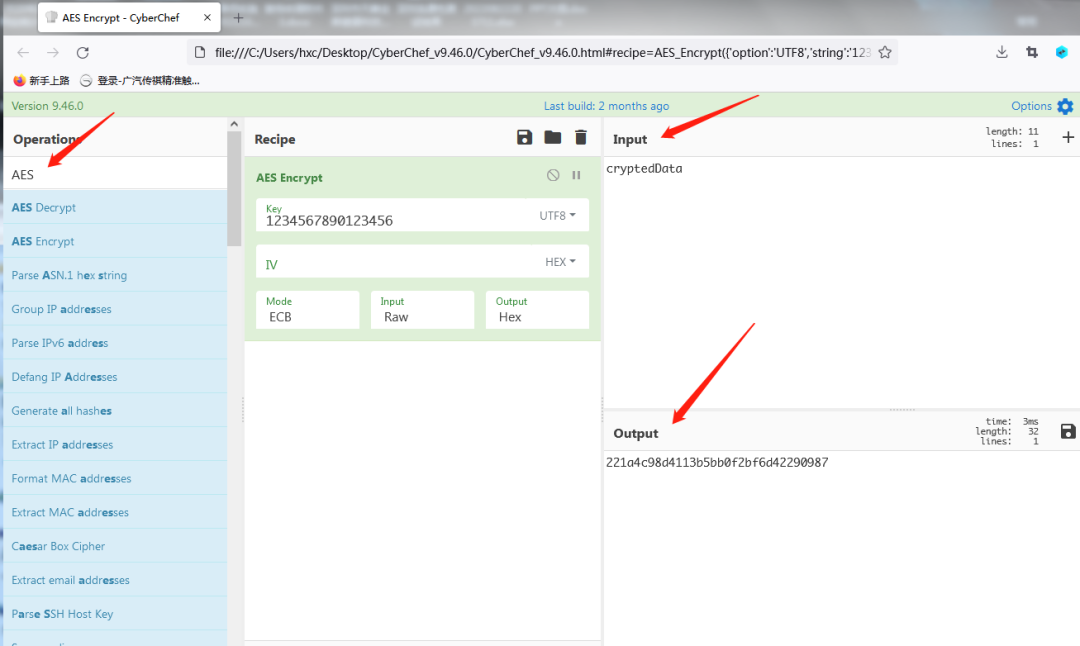Image resolution: width=1080 pixels, height=646 pixels.
Task: Disable the AES Encrypt operation
Action: pyautogui.click(x=553, y=175)
